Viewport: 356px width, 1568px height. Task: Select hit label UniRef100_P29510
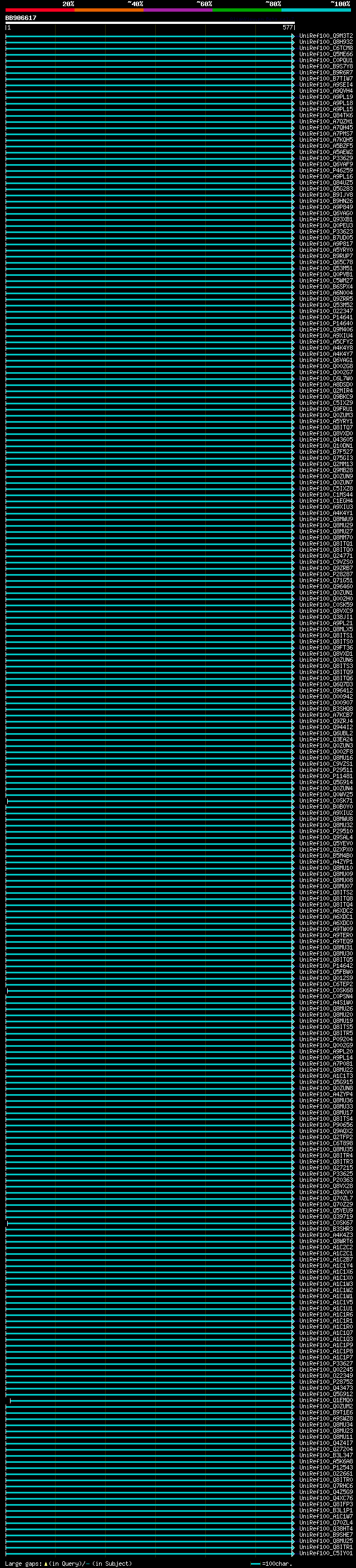pos(325,832)
